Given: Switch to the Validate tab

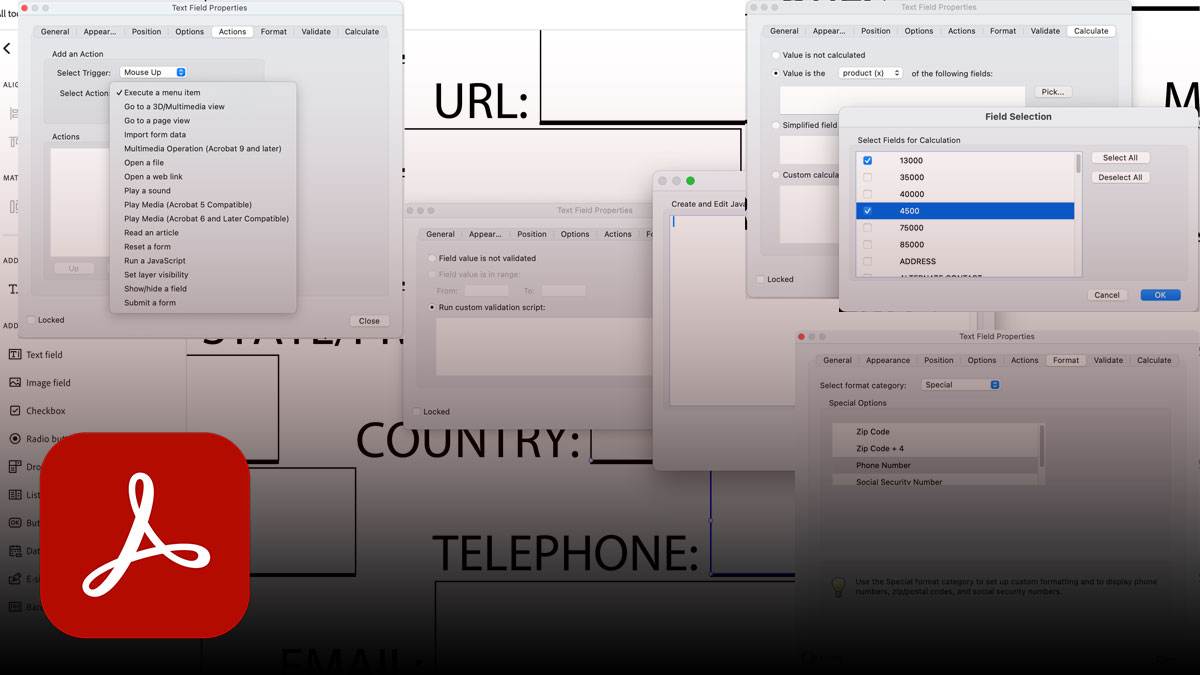Looking at the screenshot, I should [x=316, y=31].
